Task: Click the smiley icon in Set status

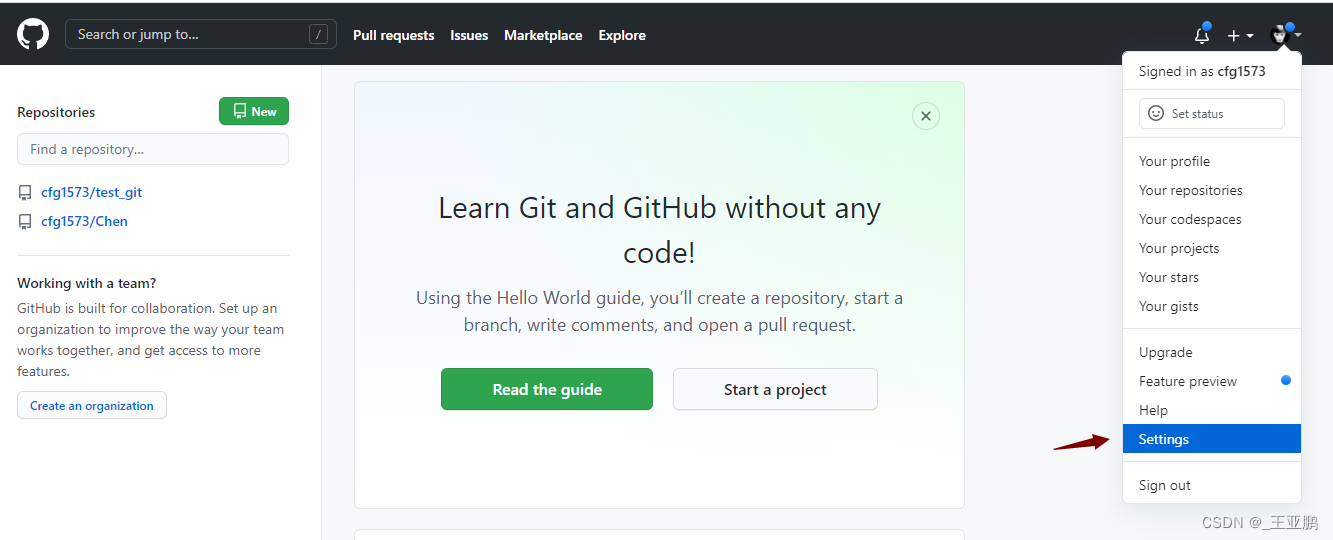Action: click(x=1156, y=113)
